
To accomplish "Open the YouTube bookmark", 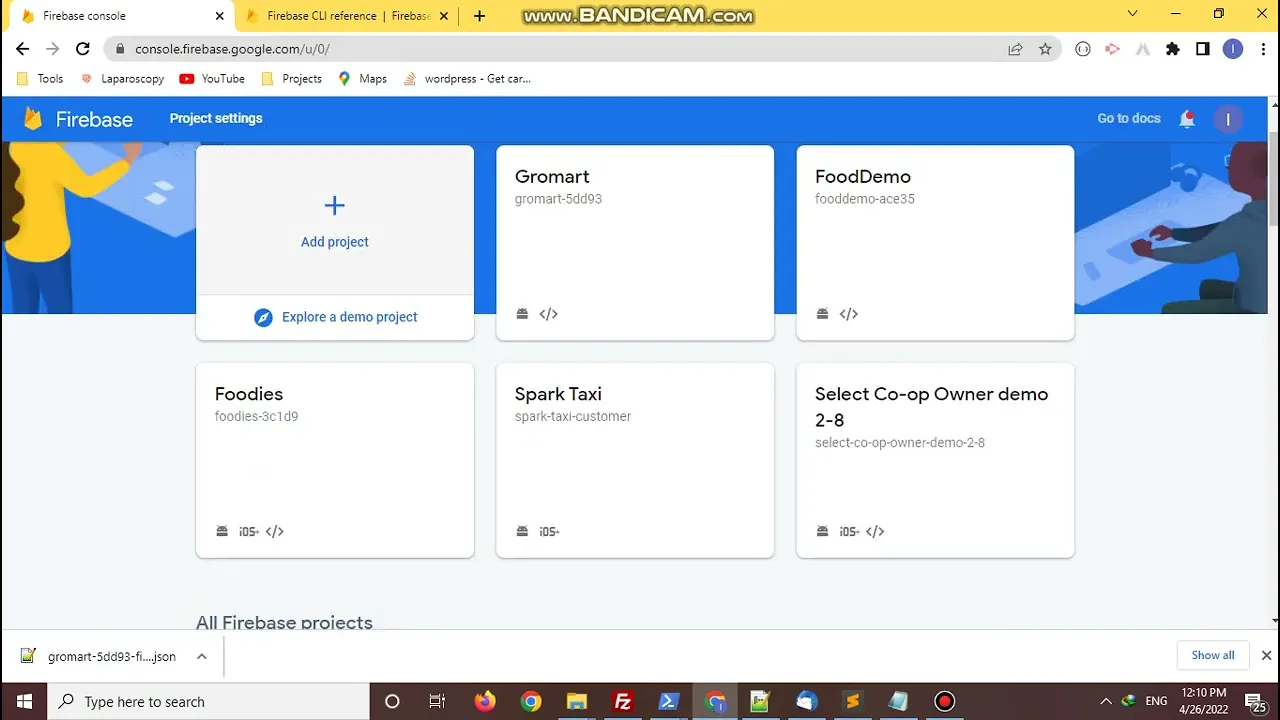I will tap(212, 78).
